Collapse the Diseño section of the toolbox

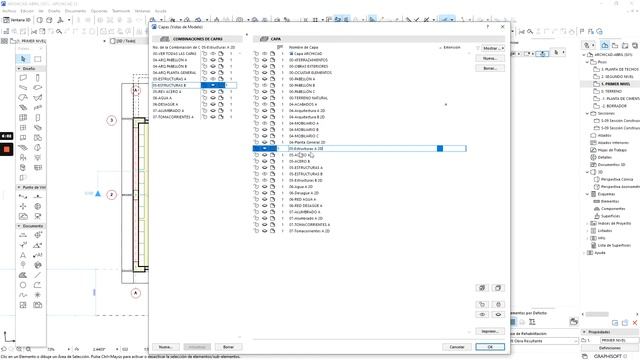click(x=19, y=69)
